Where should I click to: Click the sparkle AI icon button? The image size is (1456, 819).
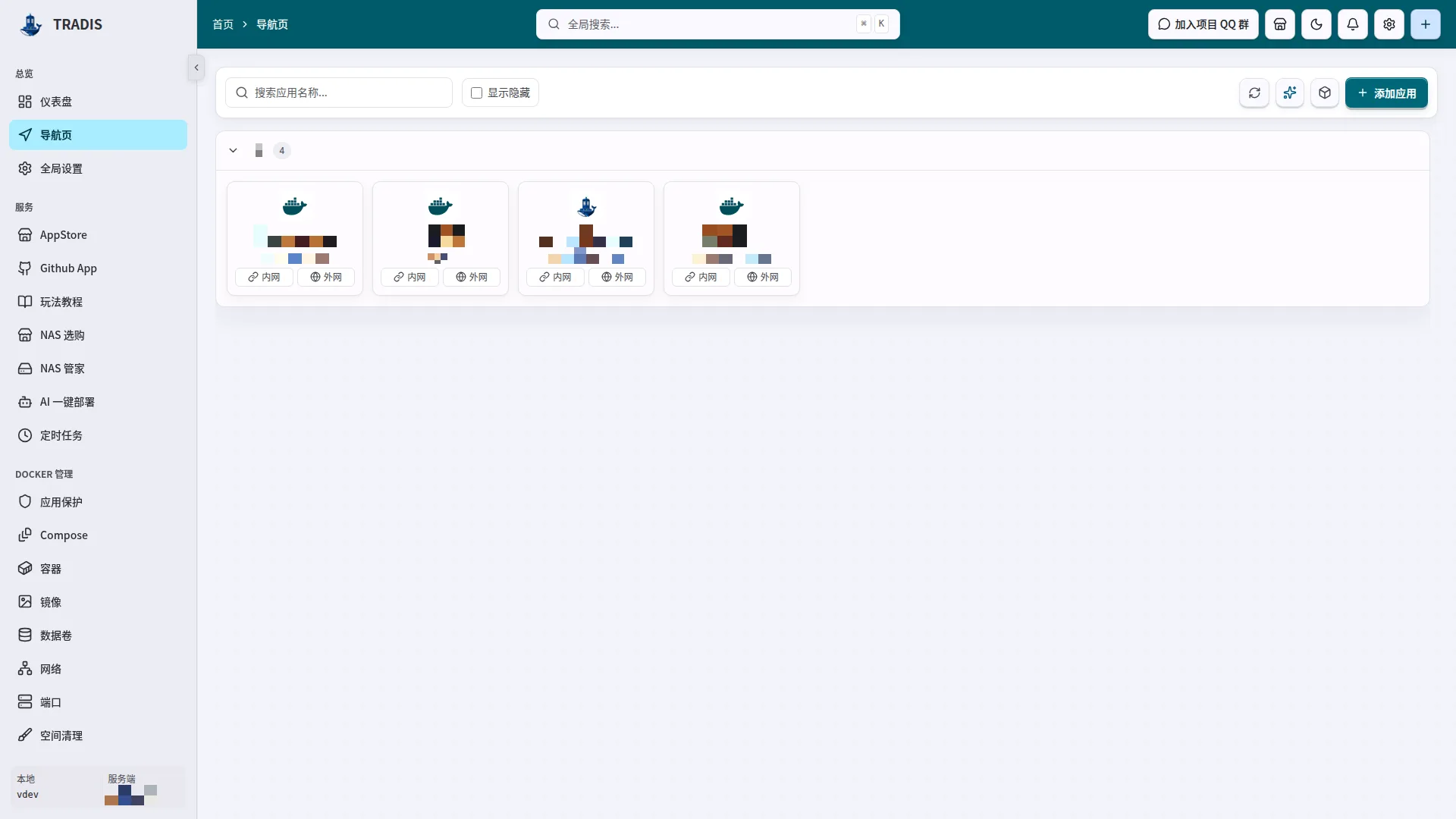click(1290, 93)
